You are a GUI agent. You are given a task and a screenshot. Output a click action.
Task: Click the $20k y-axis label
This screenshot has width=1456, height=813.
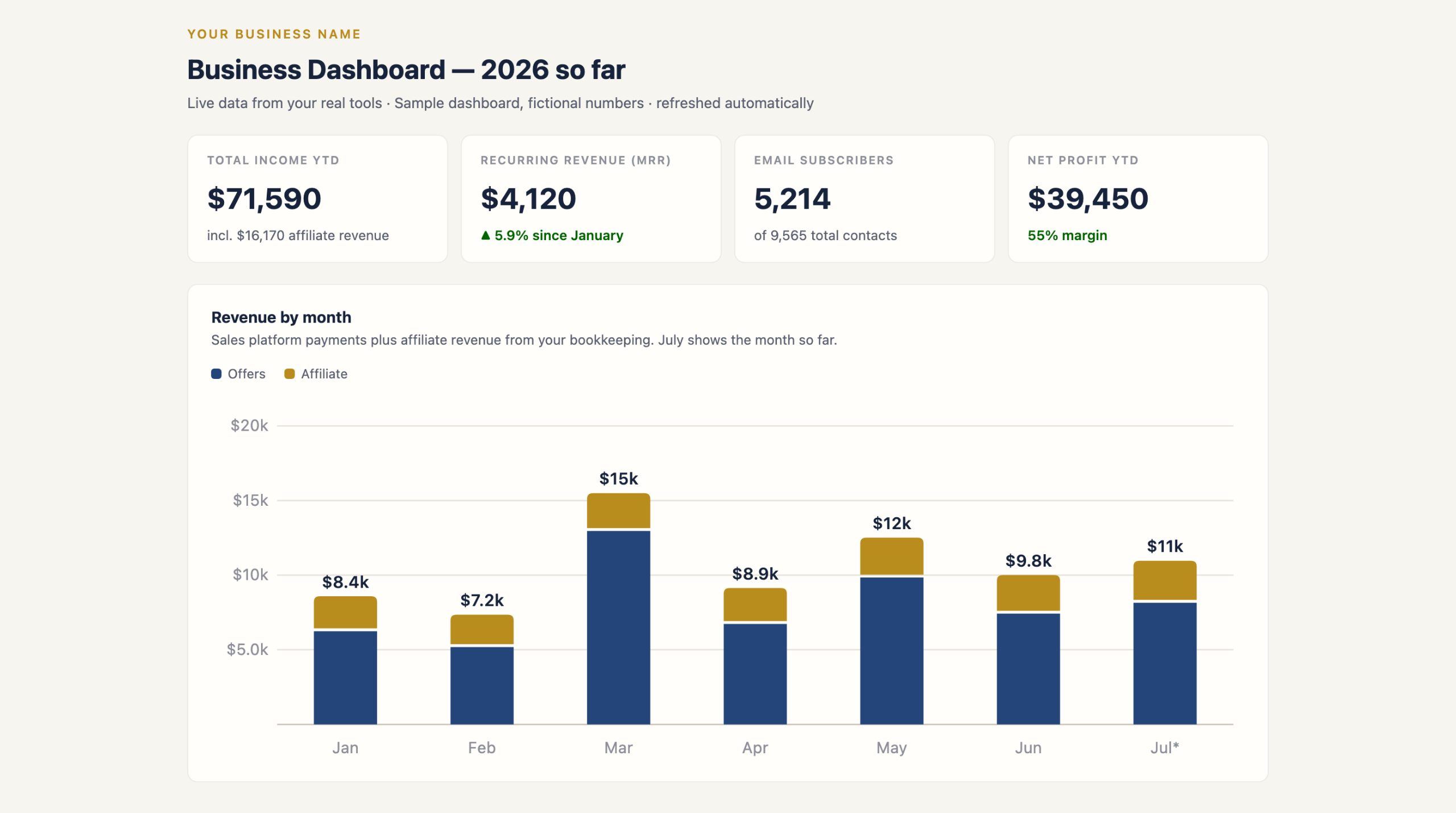coord(249,426)
